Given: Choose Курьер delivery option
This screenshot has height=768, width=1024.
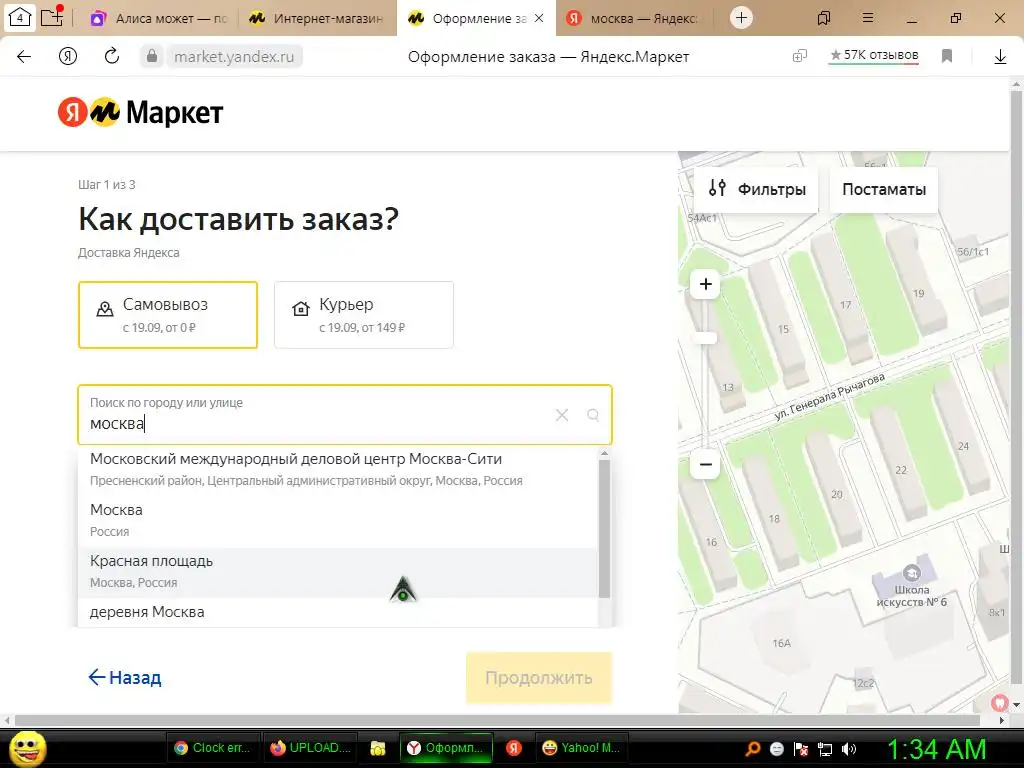Looking at the screenshot, I should (364, 315).
